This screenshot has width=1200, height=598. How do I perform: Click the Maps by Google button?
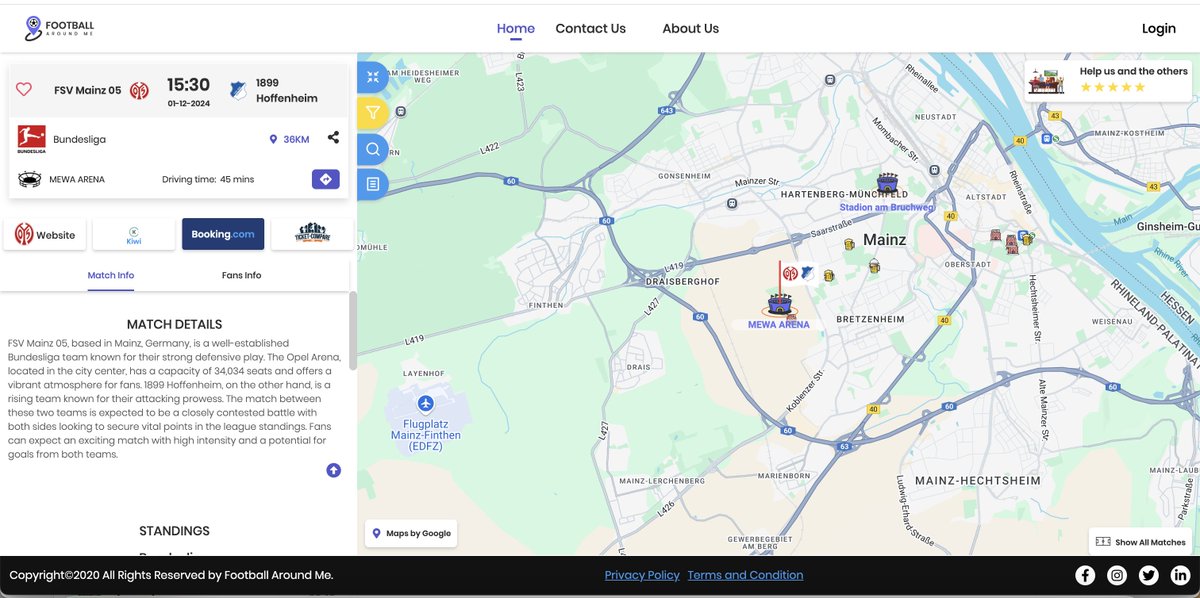(x=411, y=533)
